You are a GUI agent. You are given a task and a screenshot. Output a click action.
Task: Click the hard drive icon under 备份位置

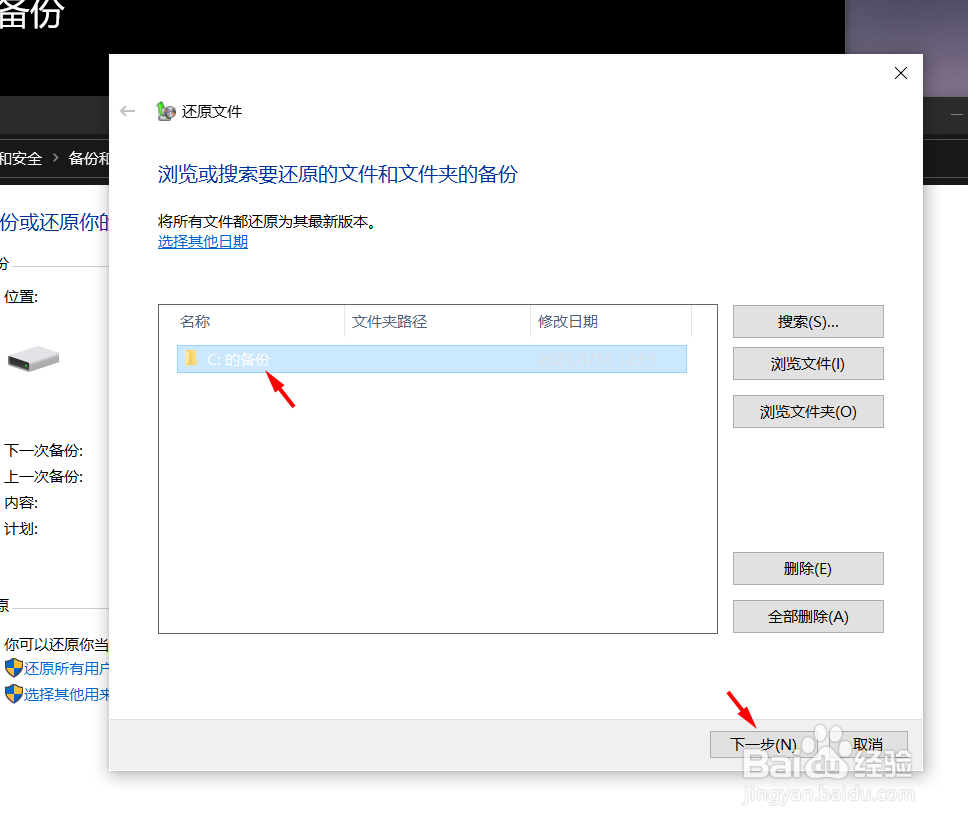click(33, 360)
